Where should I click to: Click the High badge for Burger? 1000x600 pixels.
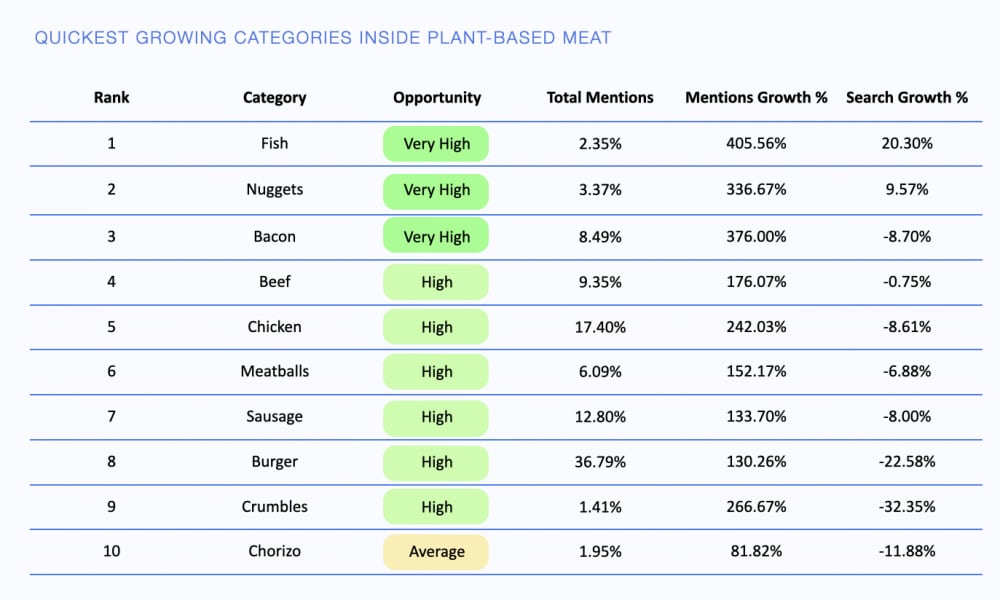tap(436, 463)
